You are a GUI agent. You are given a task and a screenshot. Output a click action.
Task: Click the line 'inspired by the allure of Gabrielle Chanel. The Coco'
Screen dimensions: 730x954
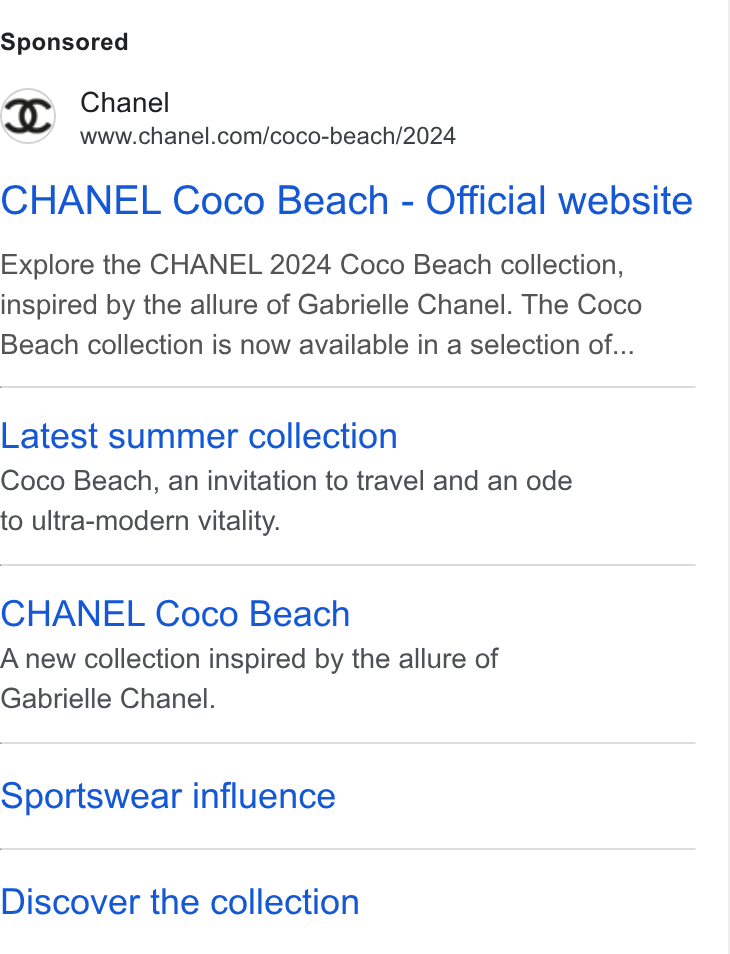pyautogui.click(x=321, y=305)
